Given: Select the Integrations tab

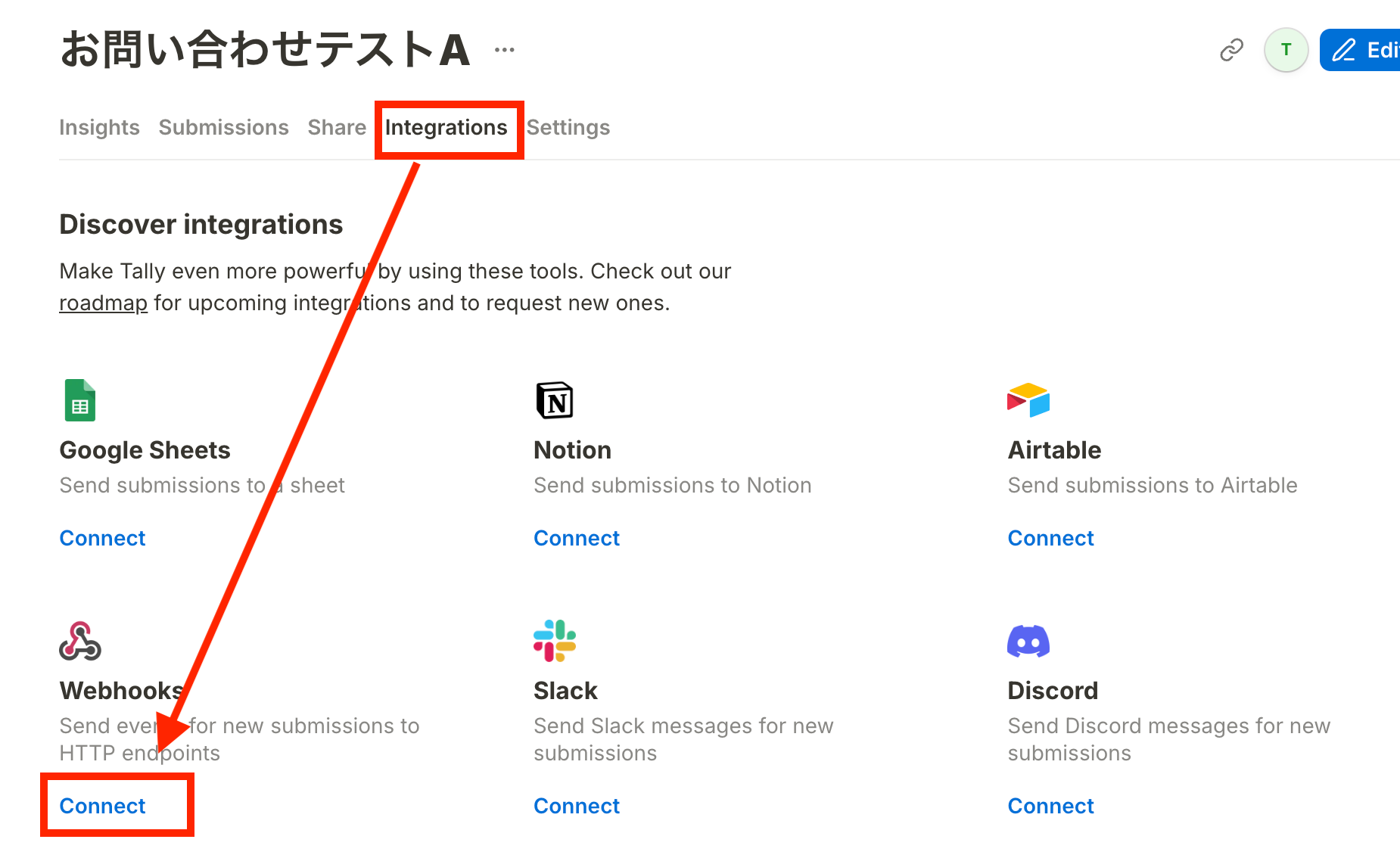Looking at the screenshot, I should (446, 127).
